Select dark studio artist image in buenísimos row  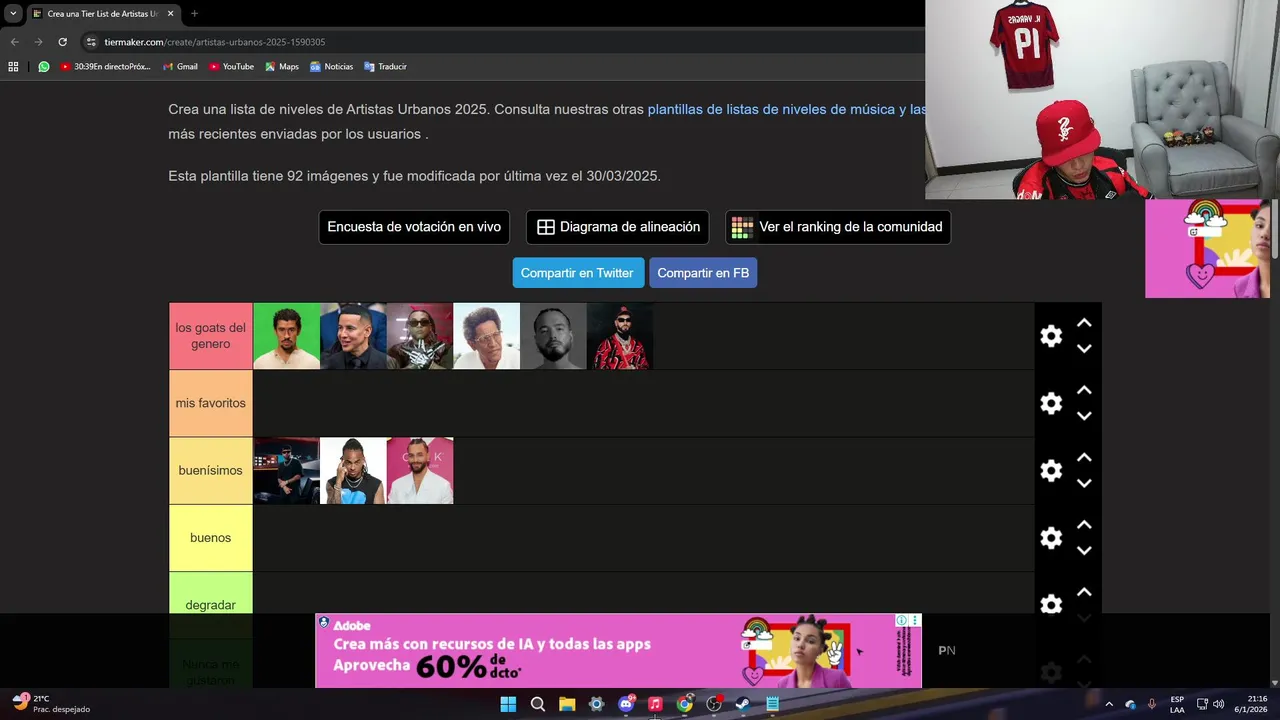[x=286, y=470]
